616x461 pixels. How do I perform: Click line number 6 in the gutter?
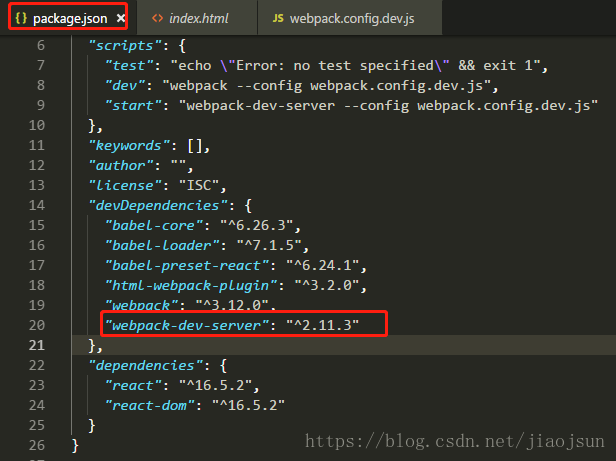click(x=41, y=46)
